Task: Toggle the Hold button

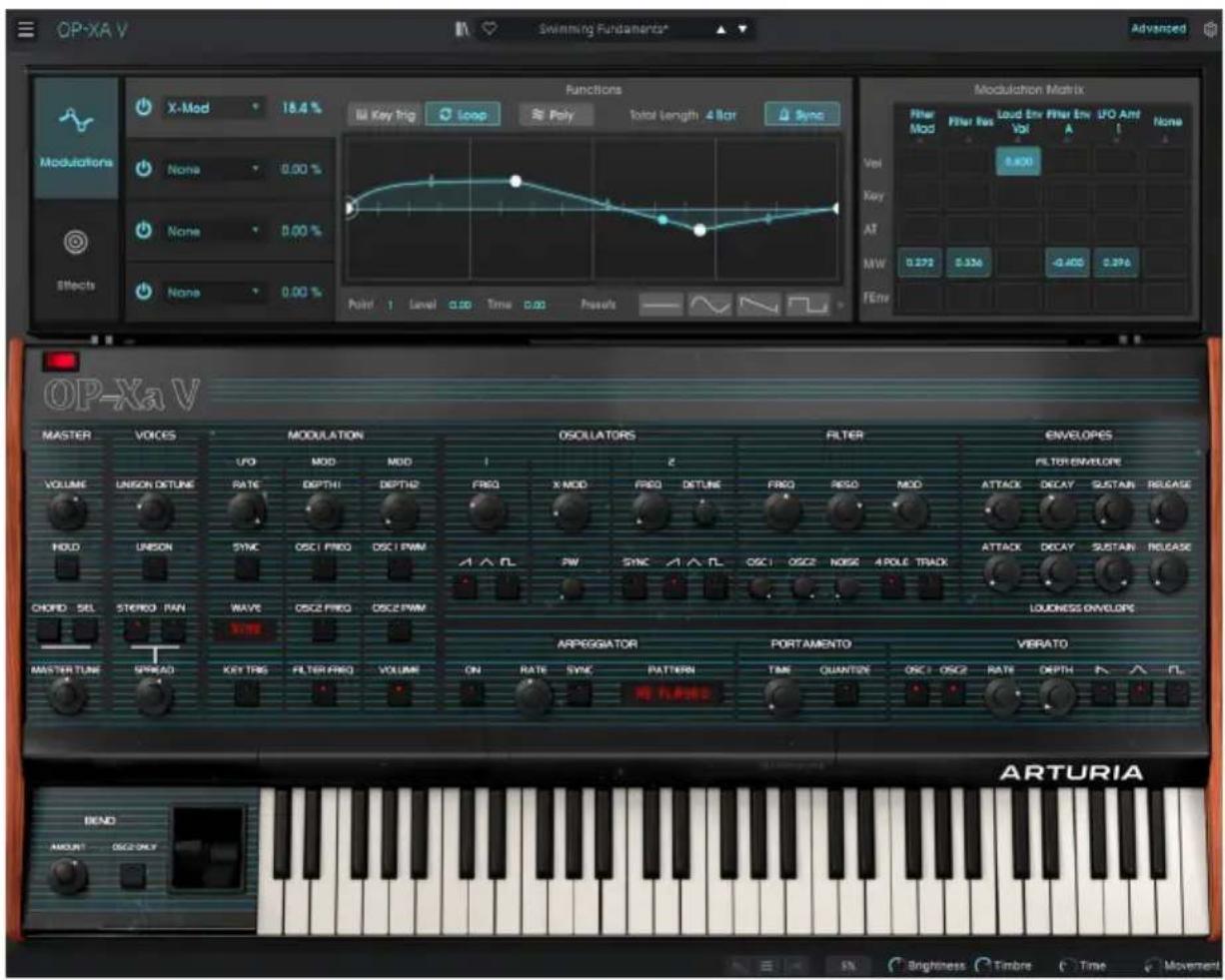Action: [x=66, y=568]
